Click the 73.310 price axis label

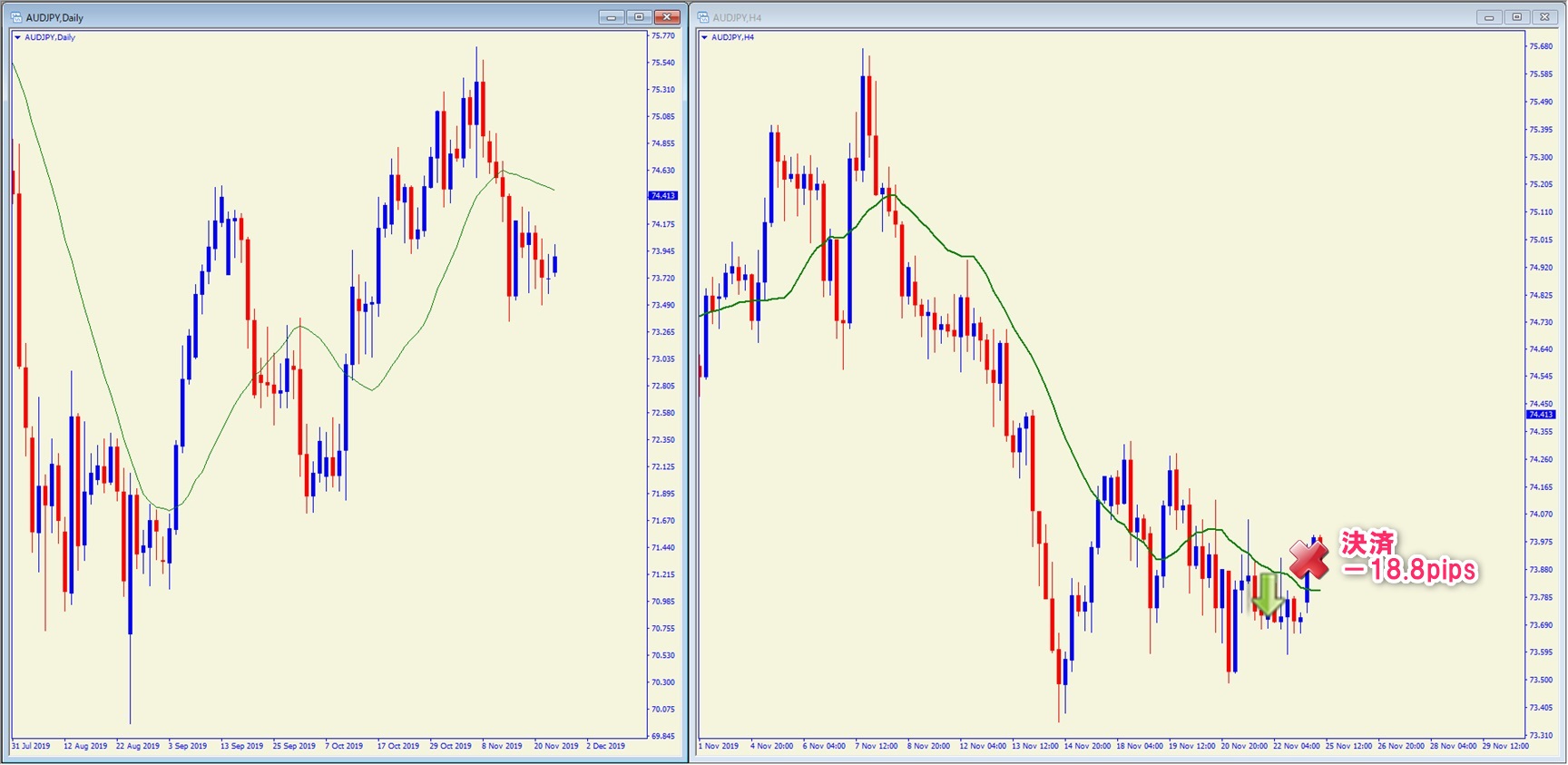coord(1541,736)
